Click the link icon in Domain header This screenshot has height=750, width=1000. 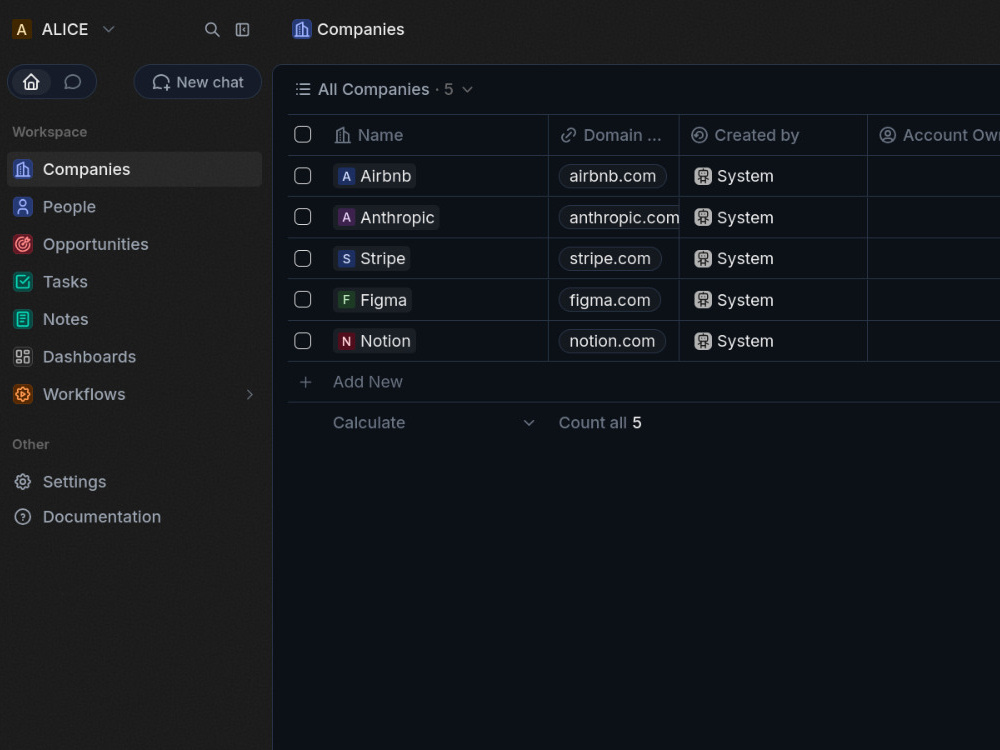[568, 135]
